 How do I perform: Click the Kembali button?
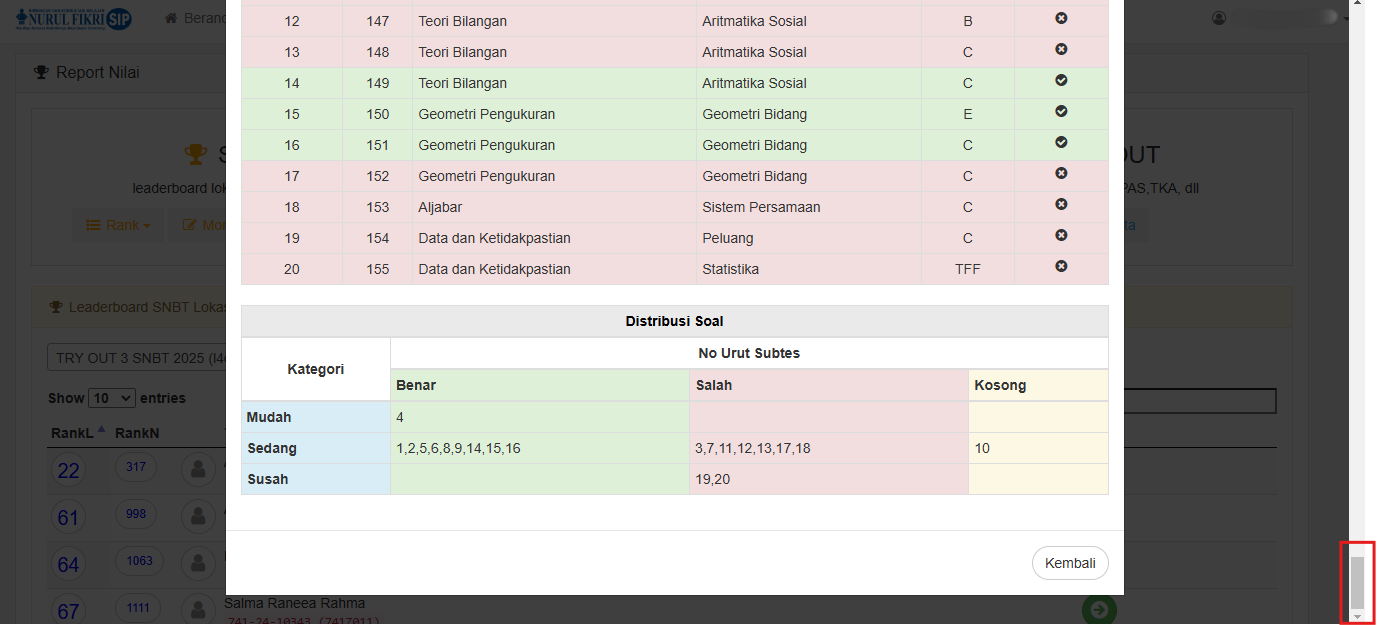[1069, 563]
